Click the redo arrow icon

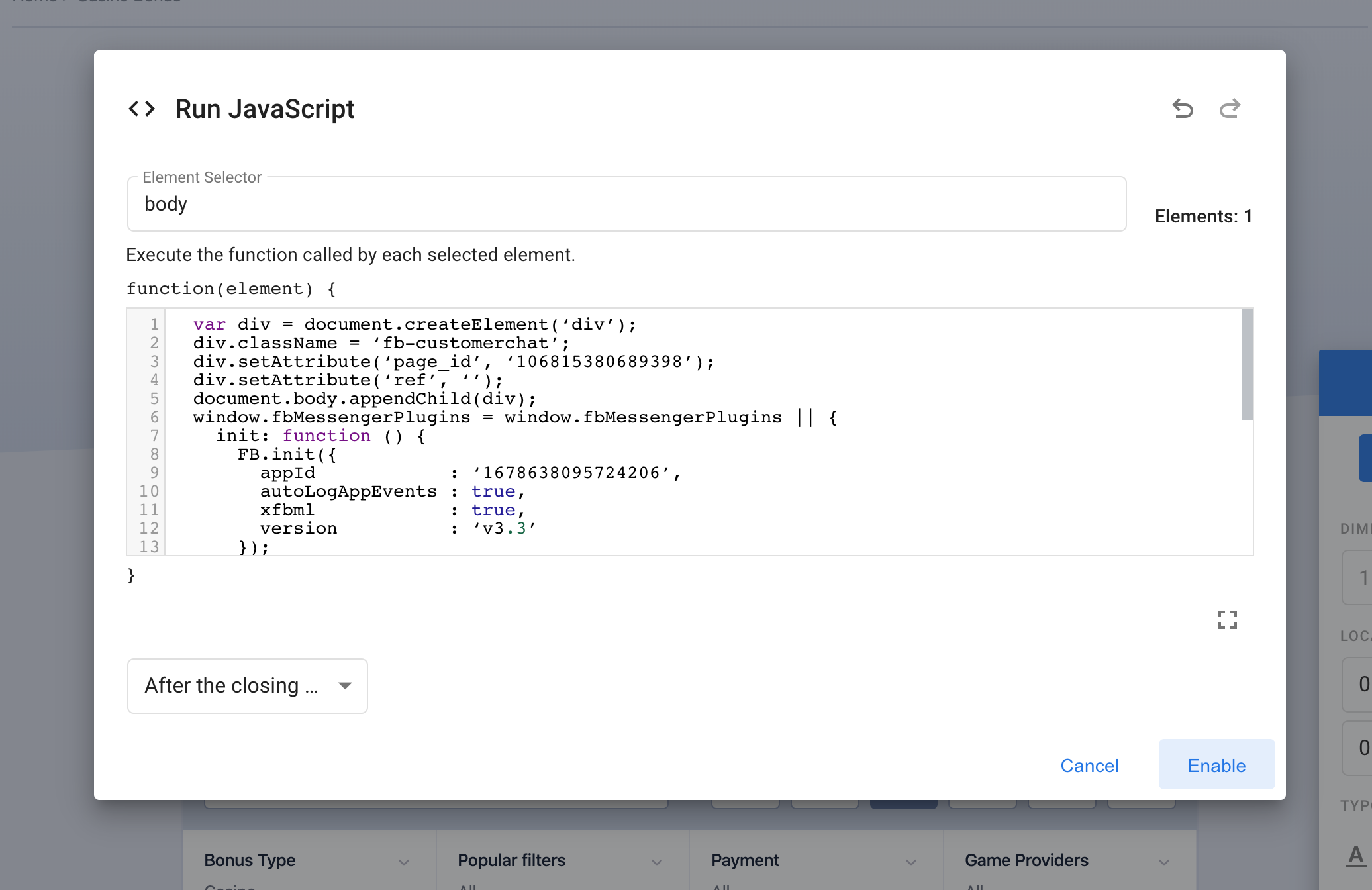tap(1230, 109)
